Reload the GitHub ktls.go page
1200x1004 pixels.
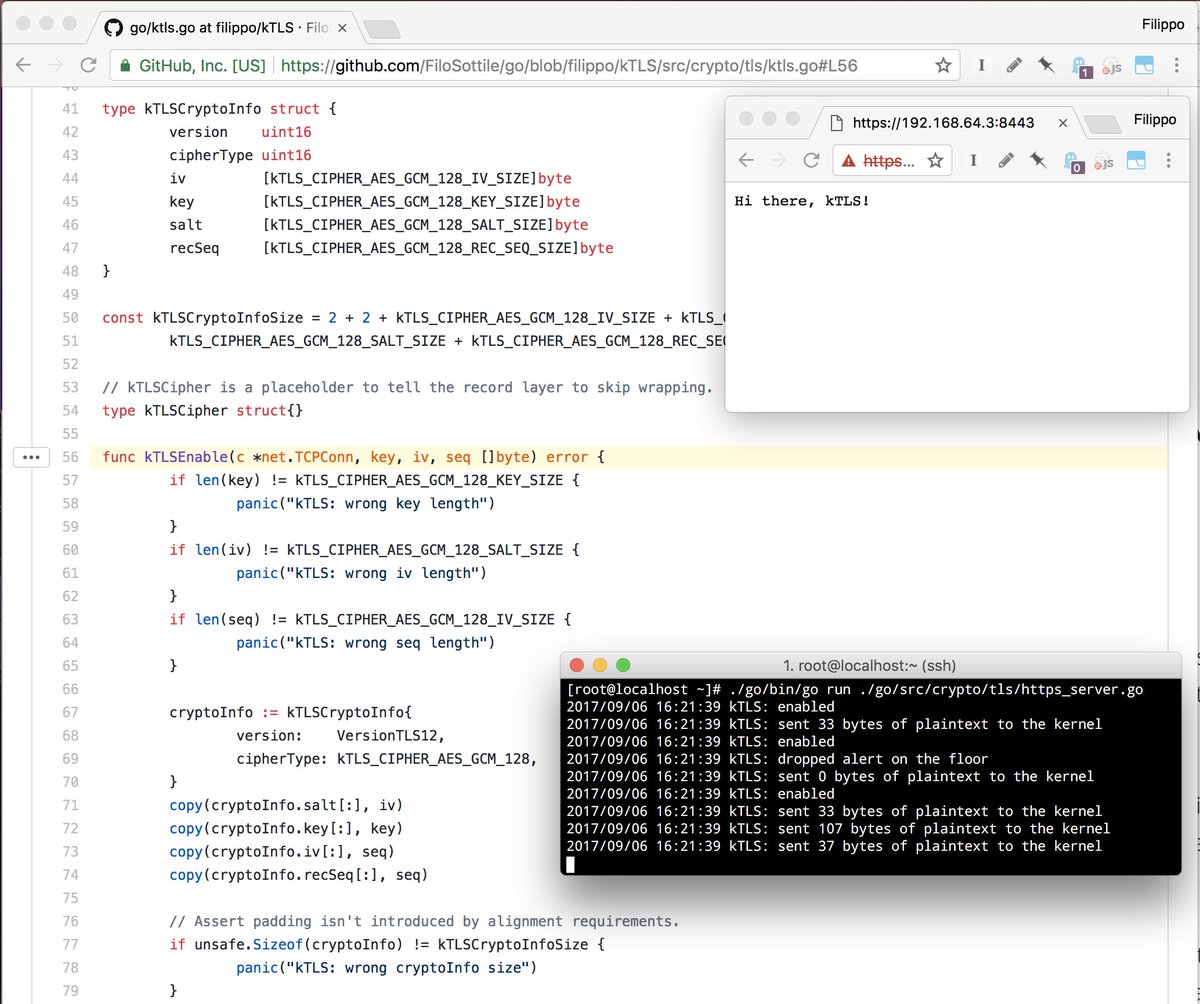pyautogui.click(x=88, y=66)
